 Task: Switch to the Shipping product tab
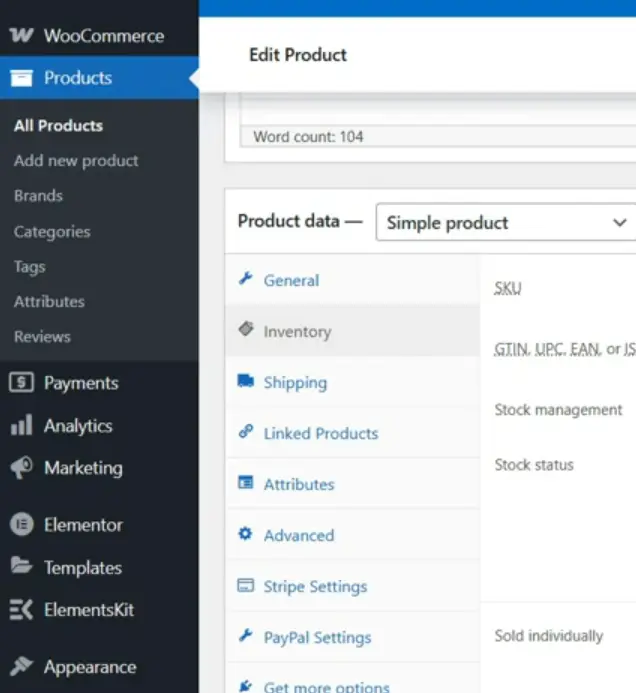coord(353,382)
